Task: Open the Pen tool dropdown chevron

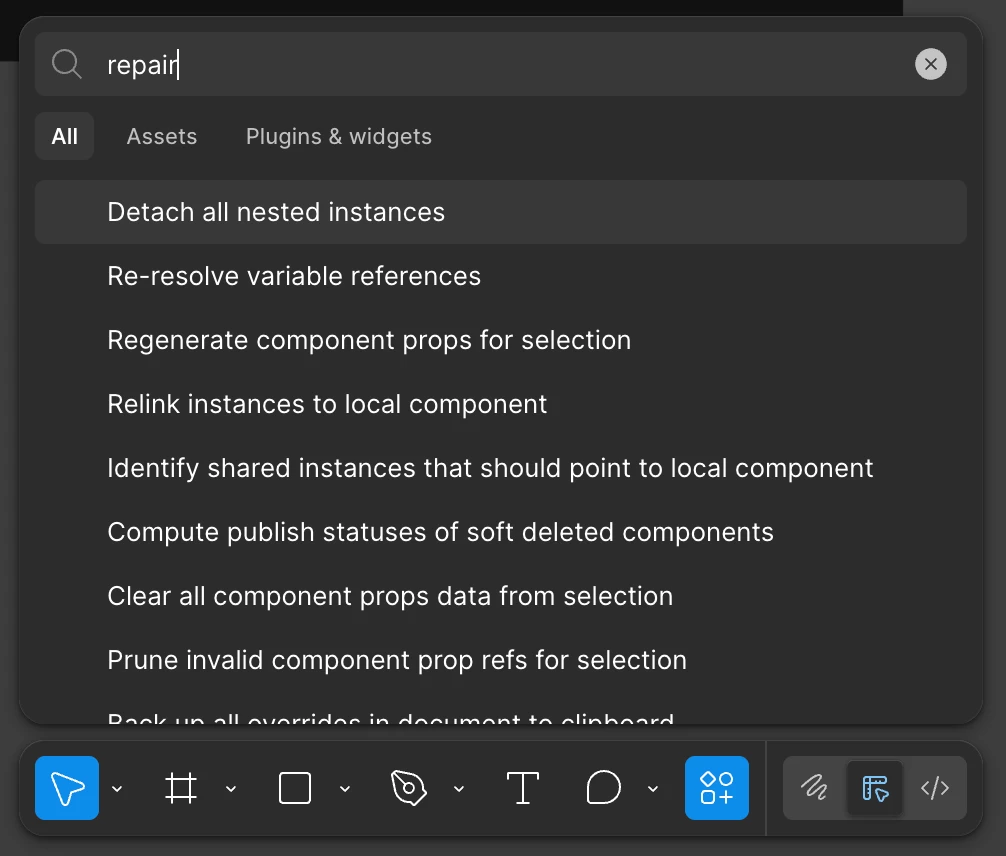Action: (x=459, y=789)
